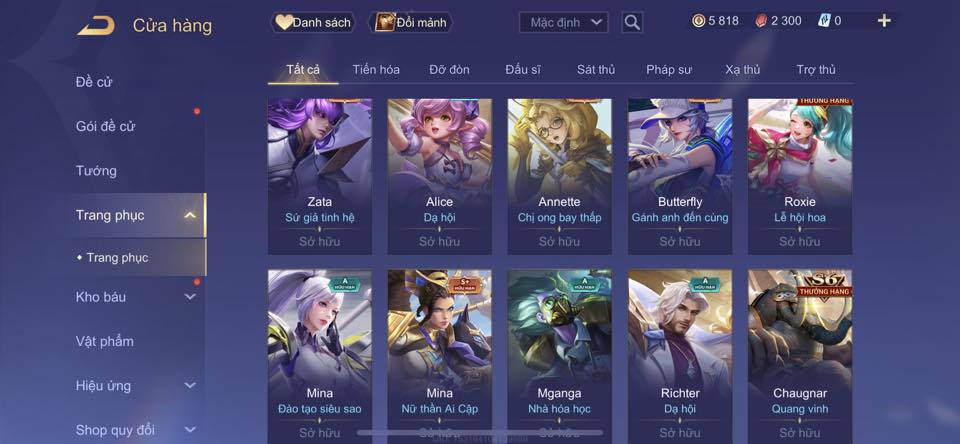The image size is (960, 444).
Task: Expand the Hiệu ứng sidebar section
Action: click(x=190, y=385)
